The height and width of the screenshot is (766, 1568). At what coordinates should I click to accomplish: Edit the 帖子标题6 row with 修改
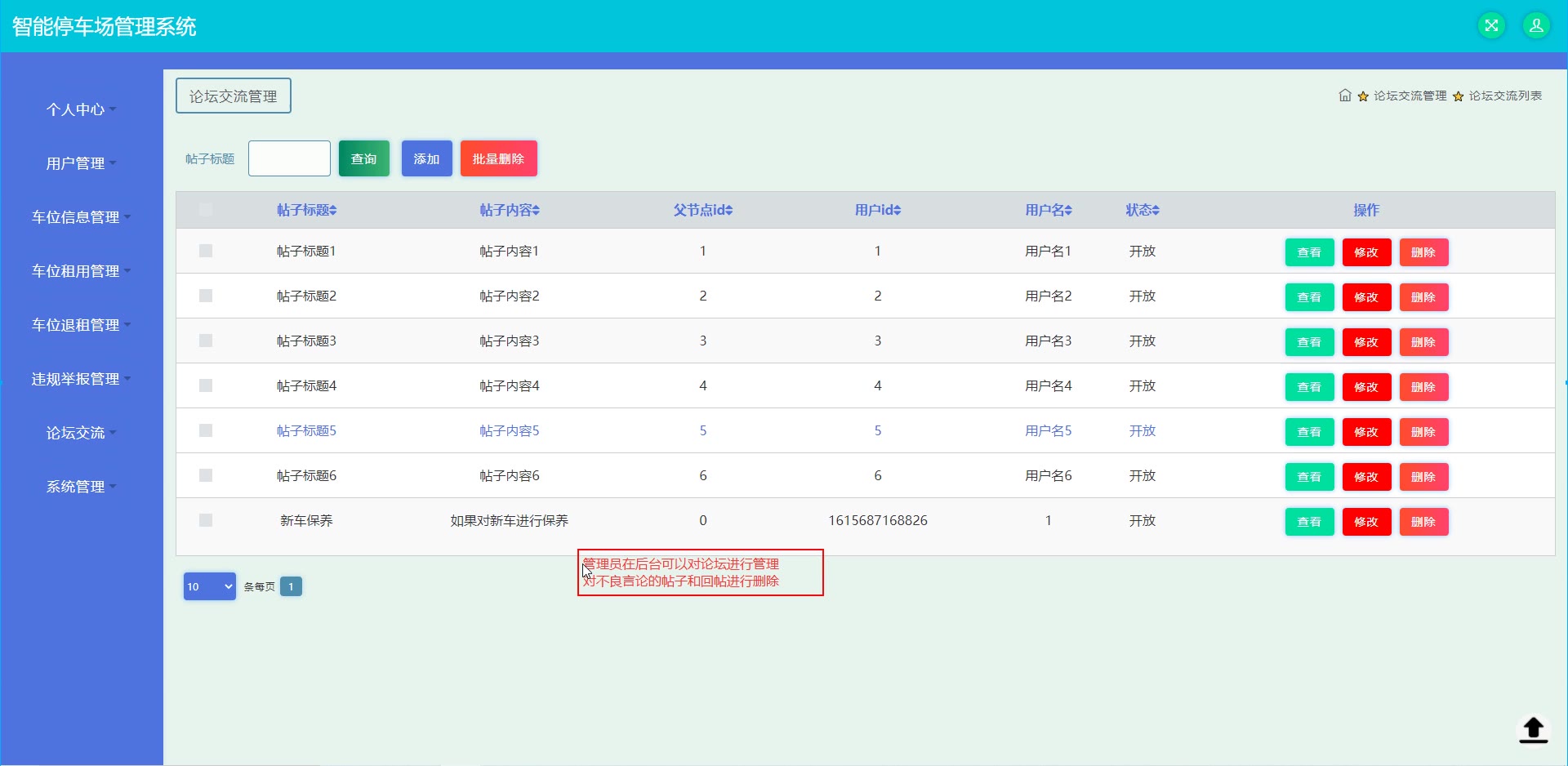(1366, 477)
